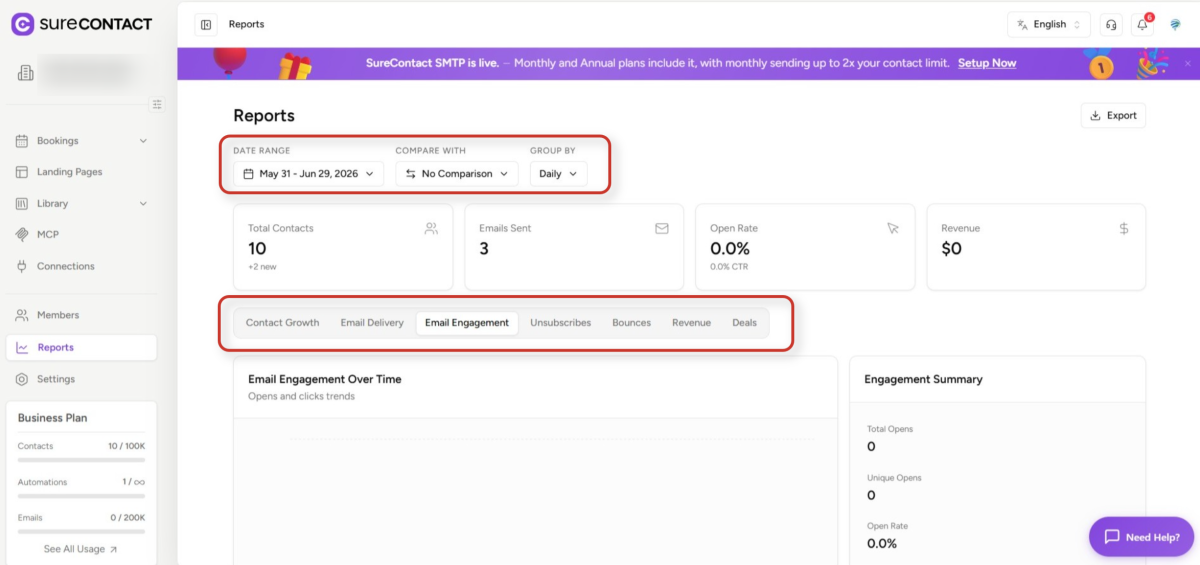Open the English language selector
This screenshot has height=565, width=1200.
(x=1049, y=24)
